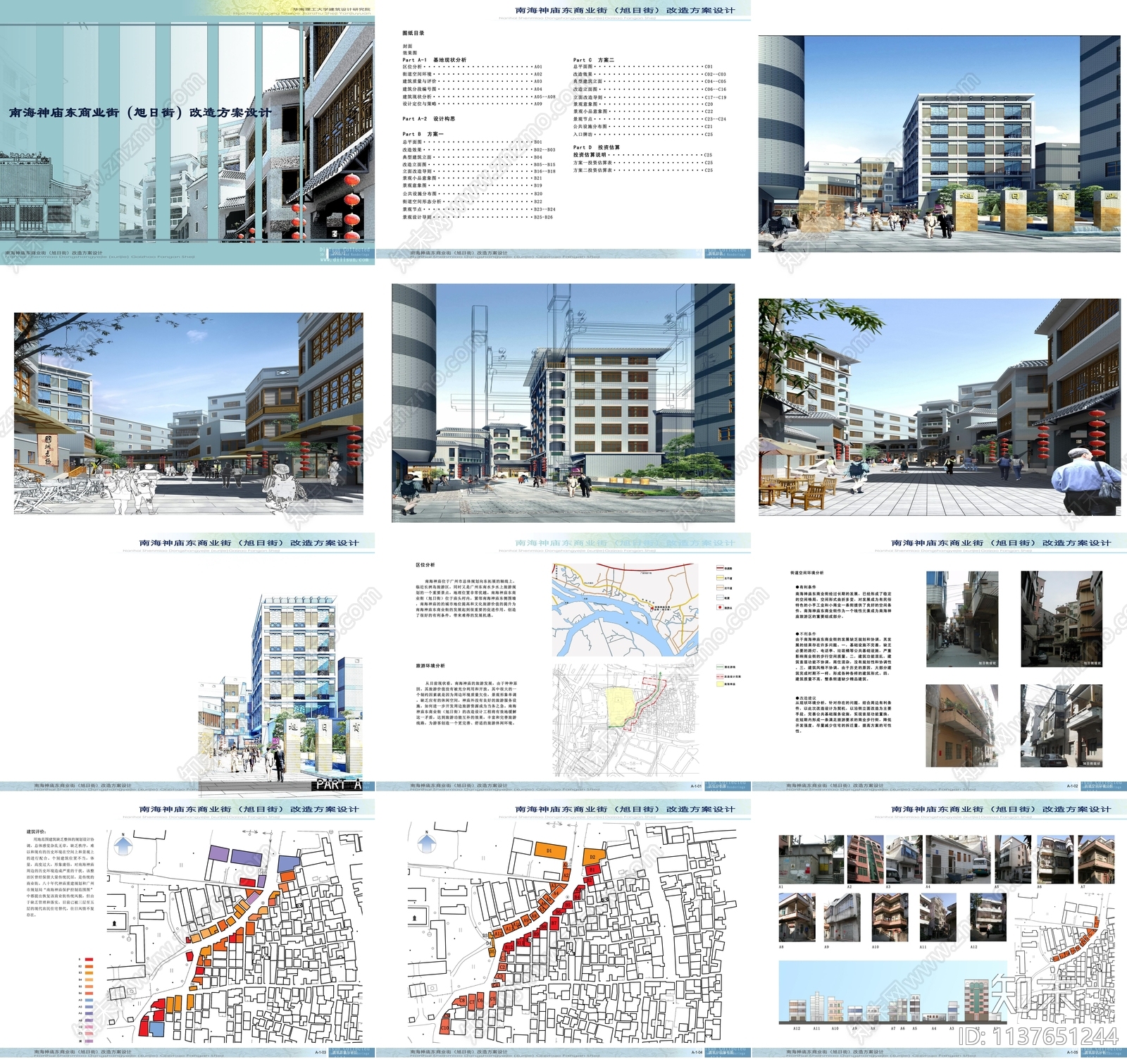Click the north arrow on 建筑评价 map
This screenshot has width=1127, height=1064.
[x=123, y=843]
